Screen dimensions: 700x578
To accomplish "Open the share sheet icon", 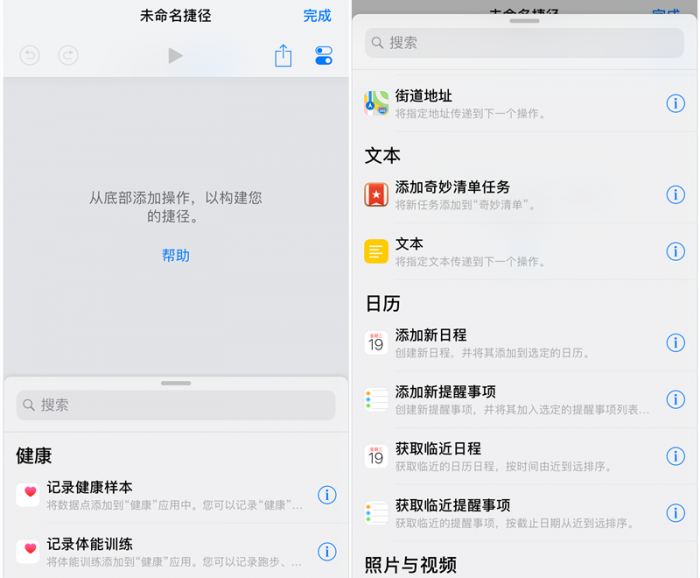I will [283, 56].
